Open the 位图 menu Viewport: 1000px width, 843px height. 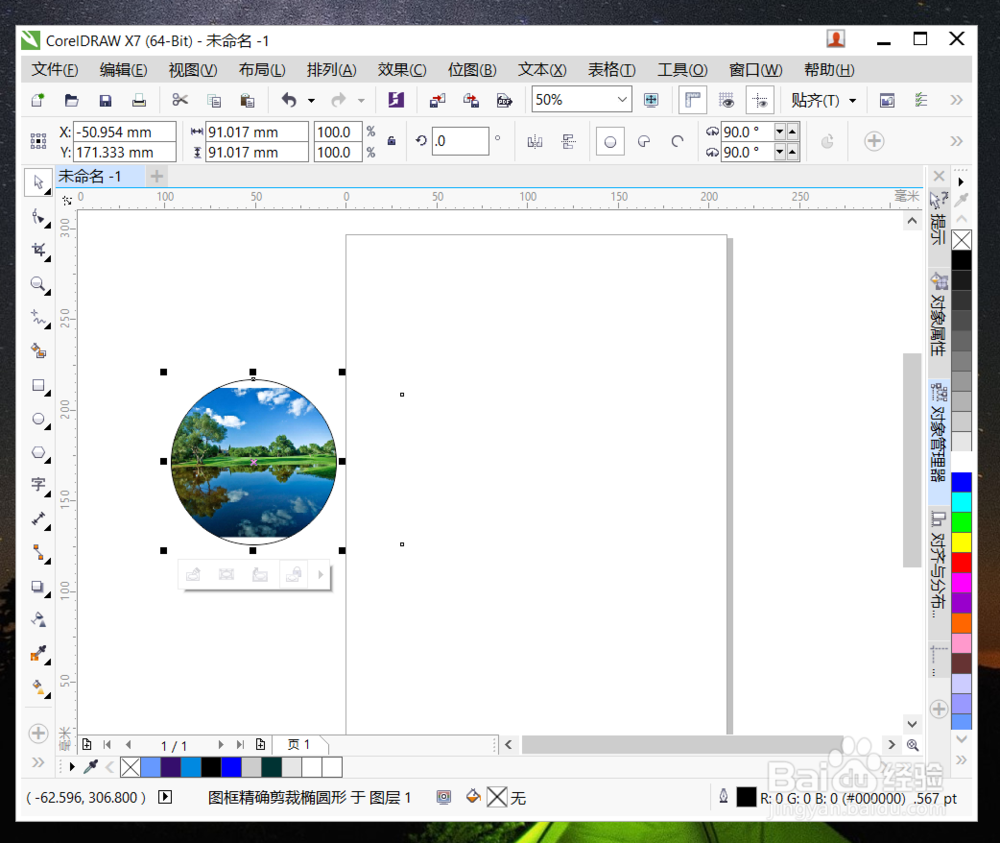[472, 70]
